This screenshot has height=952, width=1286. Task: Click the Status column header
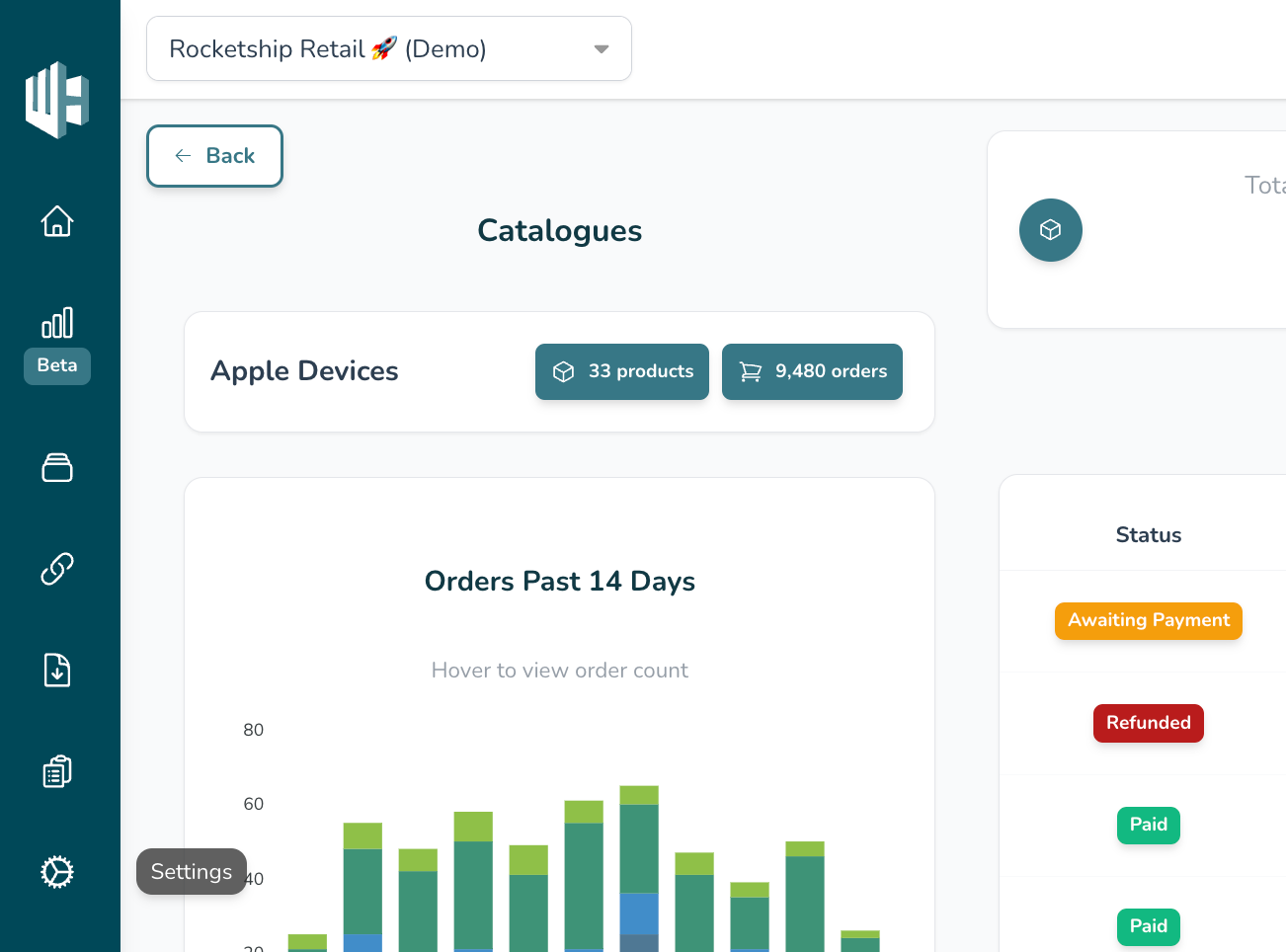1149,535
